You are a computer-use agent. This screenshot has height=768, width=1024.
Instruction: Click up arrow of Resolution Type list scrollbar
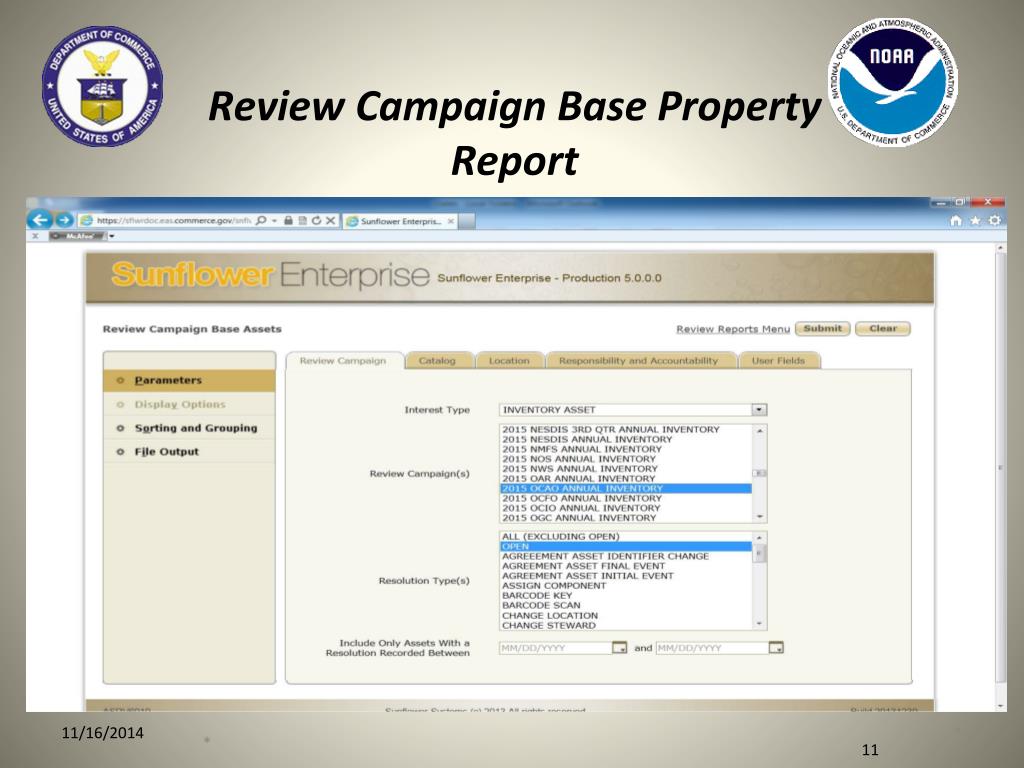(x=759, y=537)
